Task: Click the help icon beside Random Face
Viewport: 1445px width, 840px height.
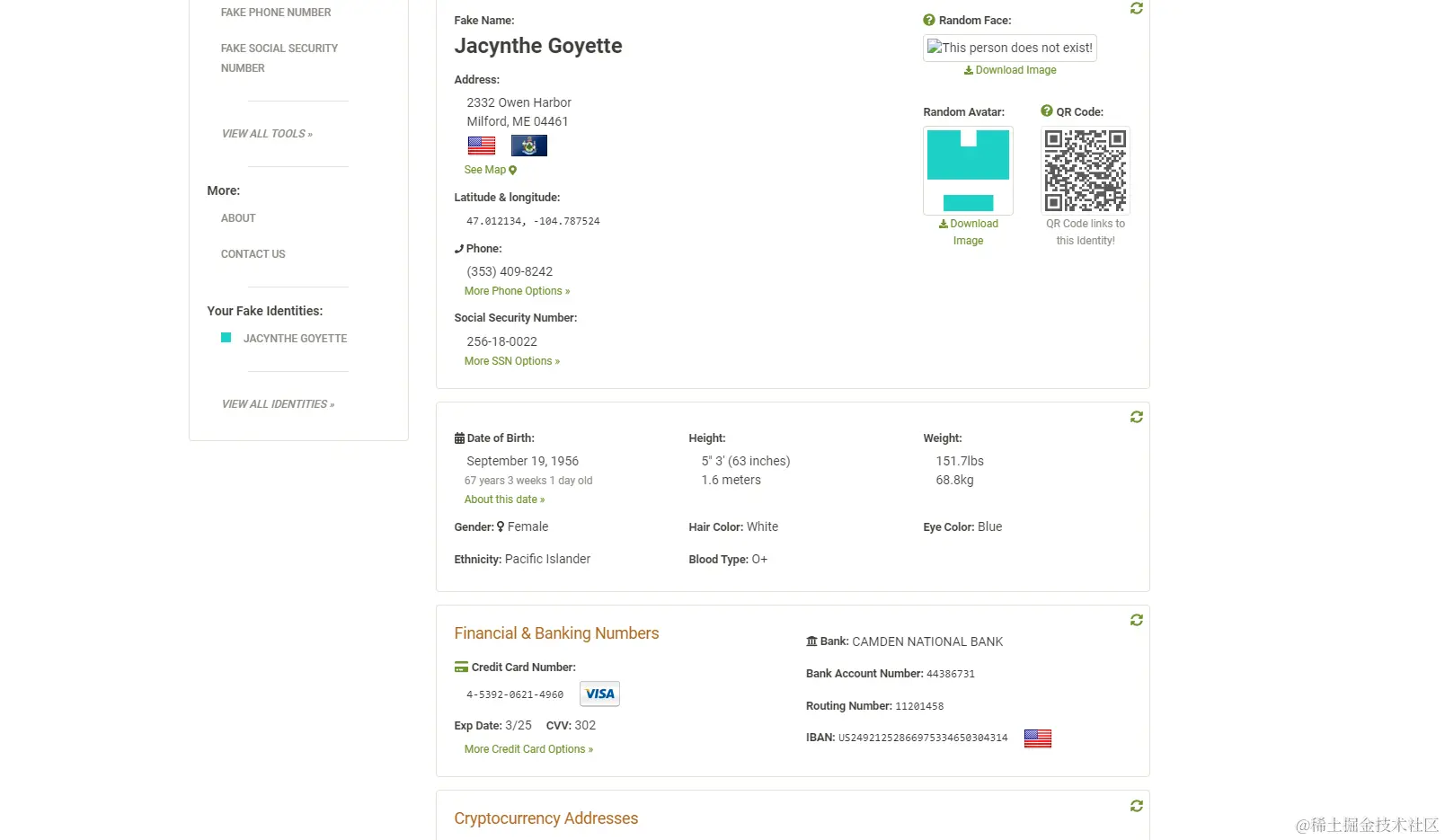Action: (x=929, y=20)
